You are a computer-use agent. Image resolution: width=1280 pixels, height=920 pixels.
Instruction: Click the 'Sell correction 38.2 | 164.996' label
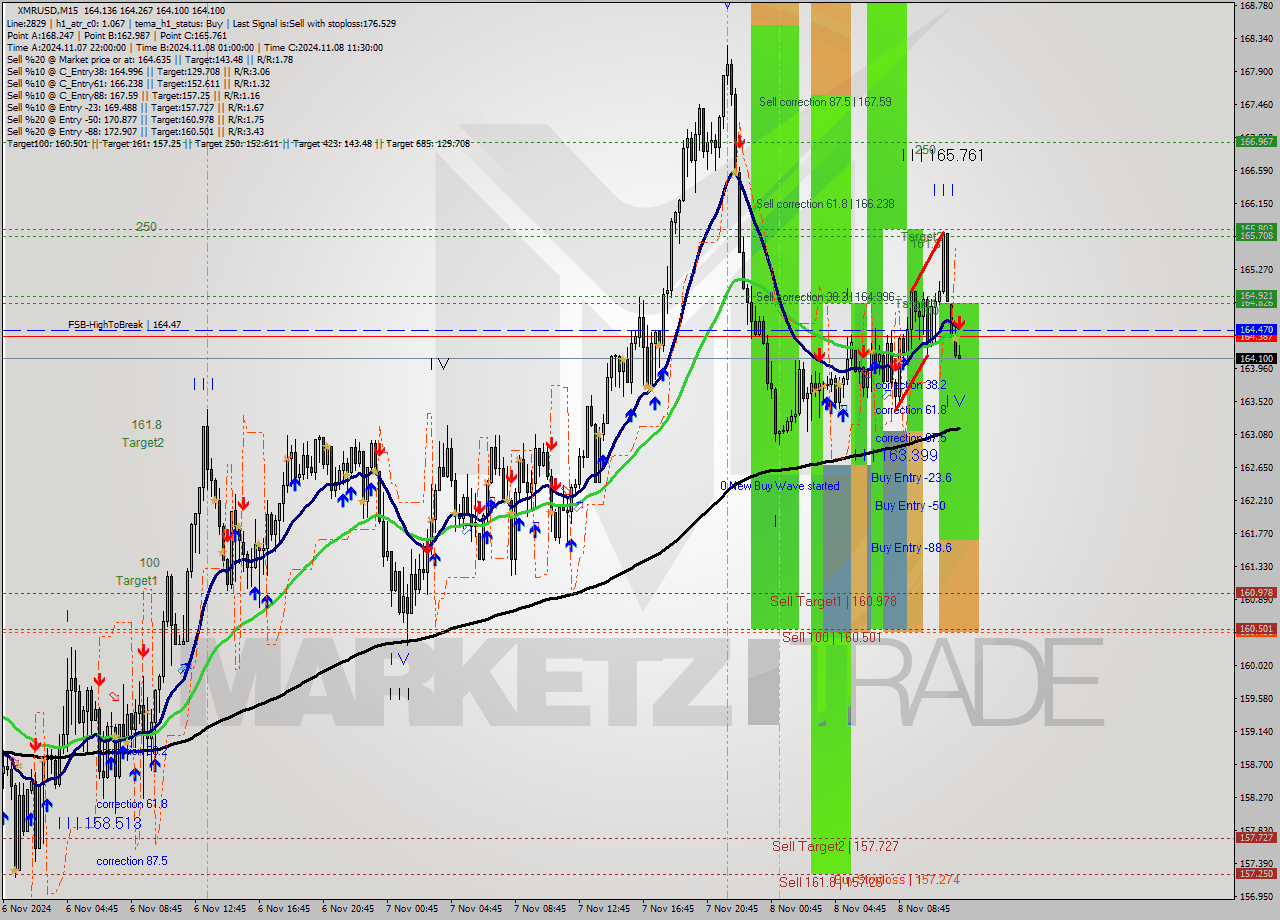(825, 298)
